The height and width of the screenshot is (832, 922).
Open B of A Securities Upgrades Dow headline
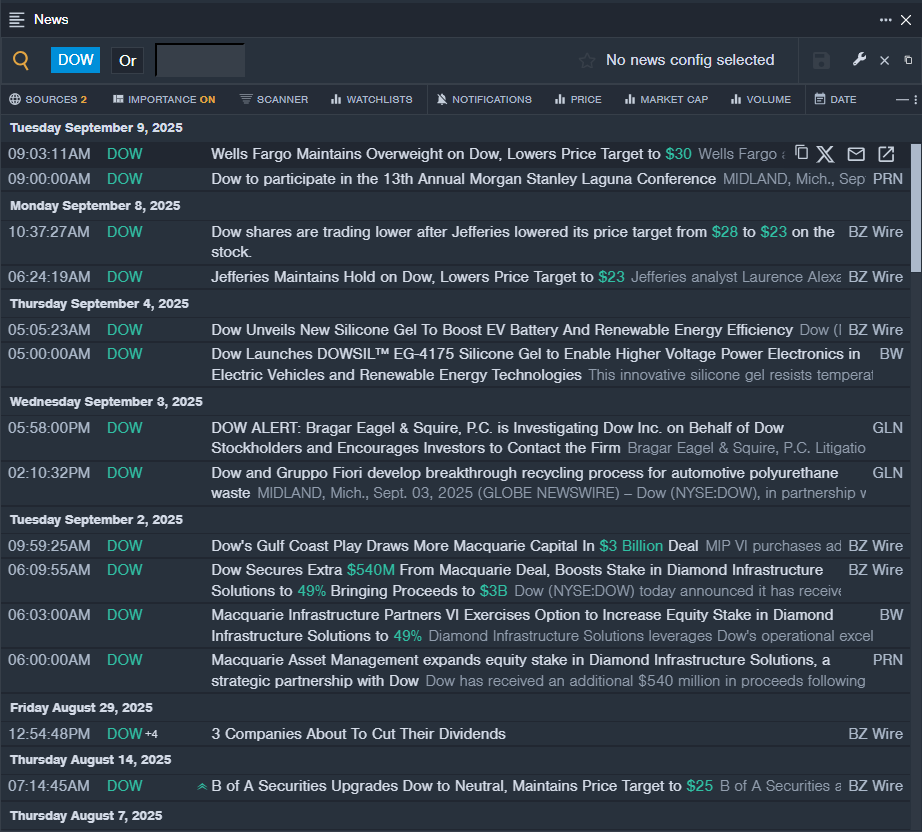tap(462, 786)
